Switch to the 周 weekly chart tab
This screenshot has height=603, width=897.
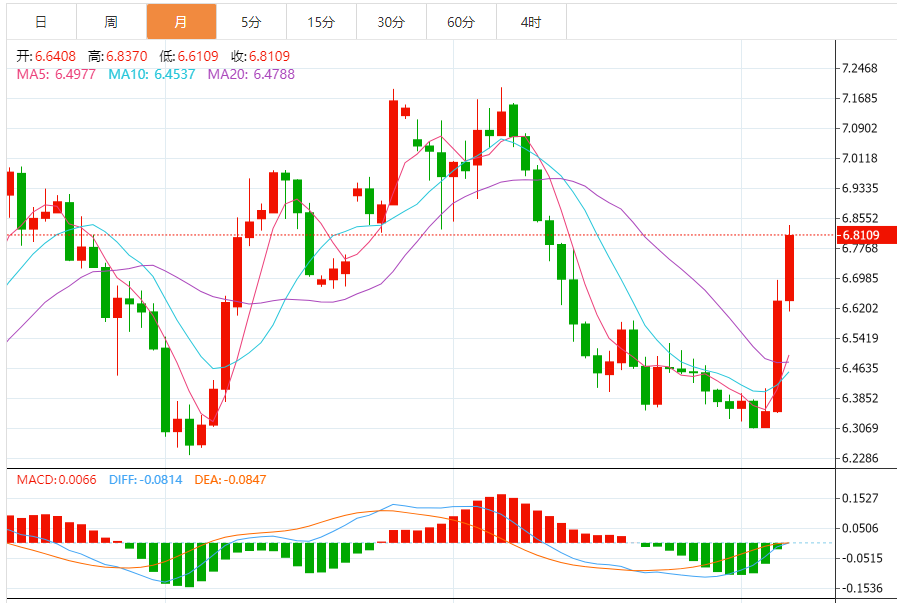point(111,22)
